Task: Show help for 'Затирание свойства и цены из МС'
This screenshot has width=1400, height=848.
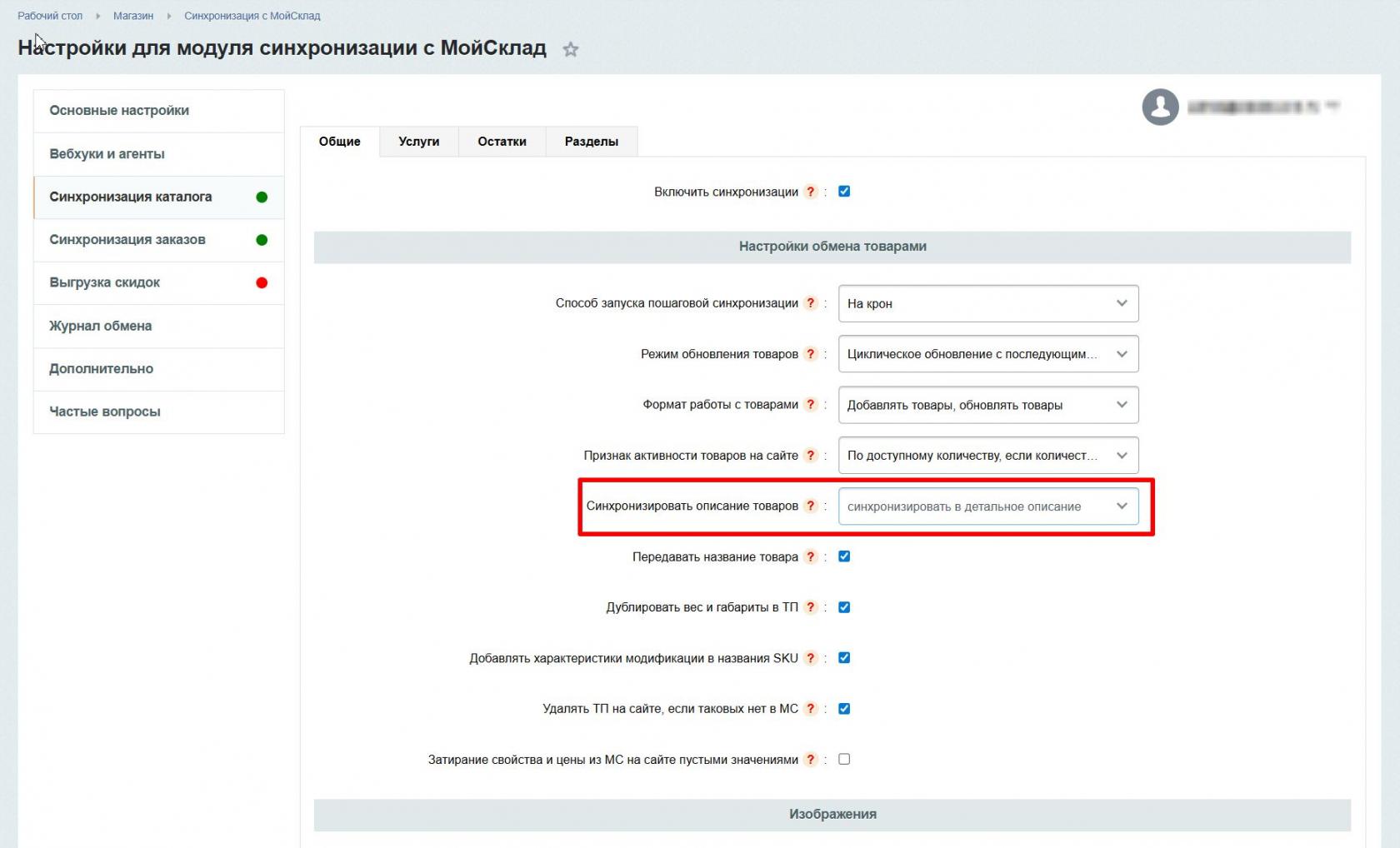Action: [810, 760]
